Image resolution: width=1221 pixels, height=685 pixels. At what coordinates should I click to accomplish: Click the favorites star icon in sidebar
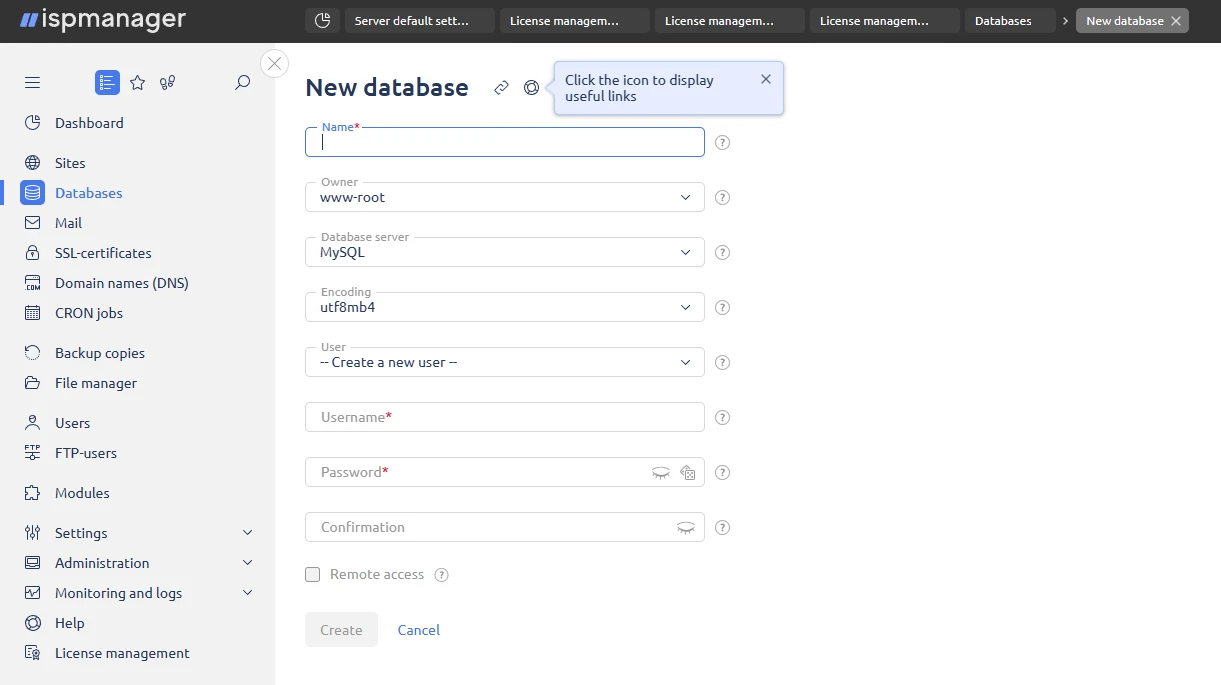point(137,82)
